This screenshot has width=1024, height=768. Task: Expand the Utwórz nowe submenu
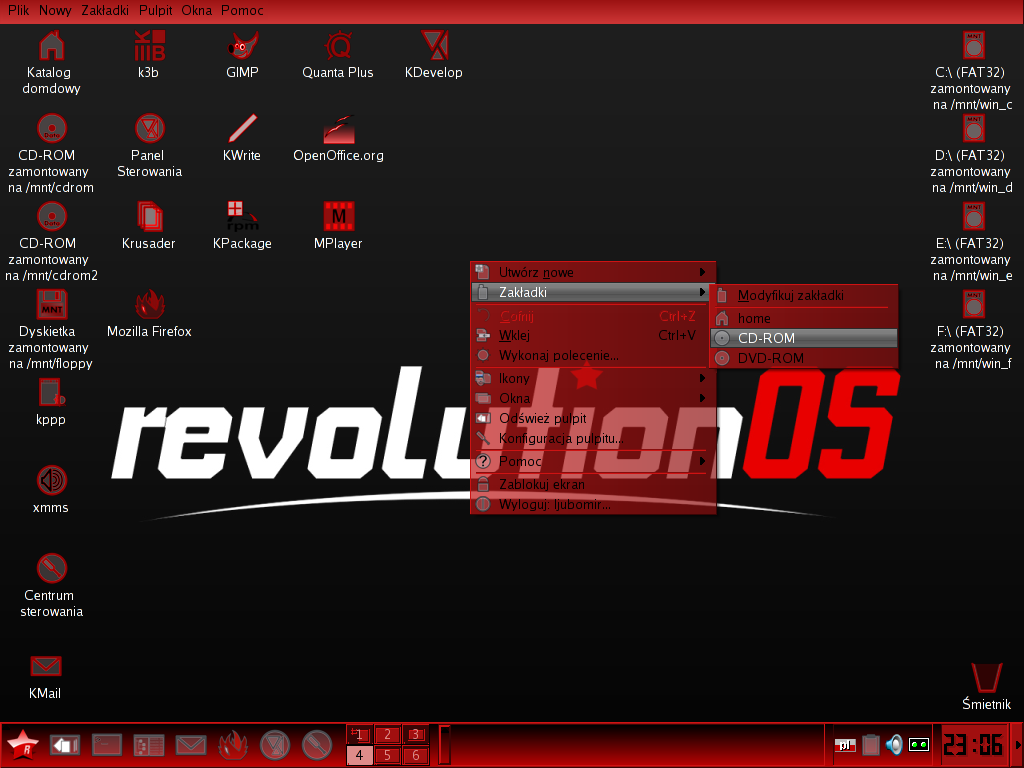(592, 272)
